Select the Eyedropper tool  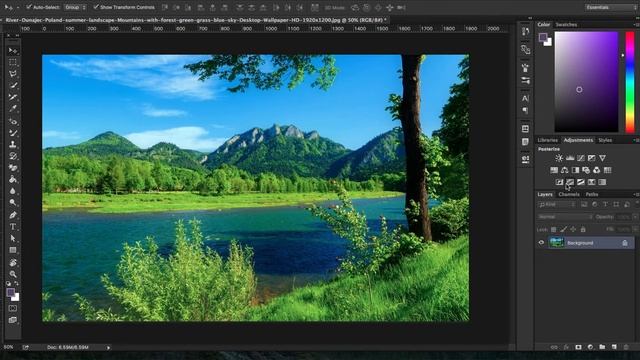click(x=13, y=109)
